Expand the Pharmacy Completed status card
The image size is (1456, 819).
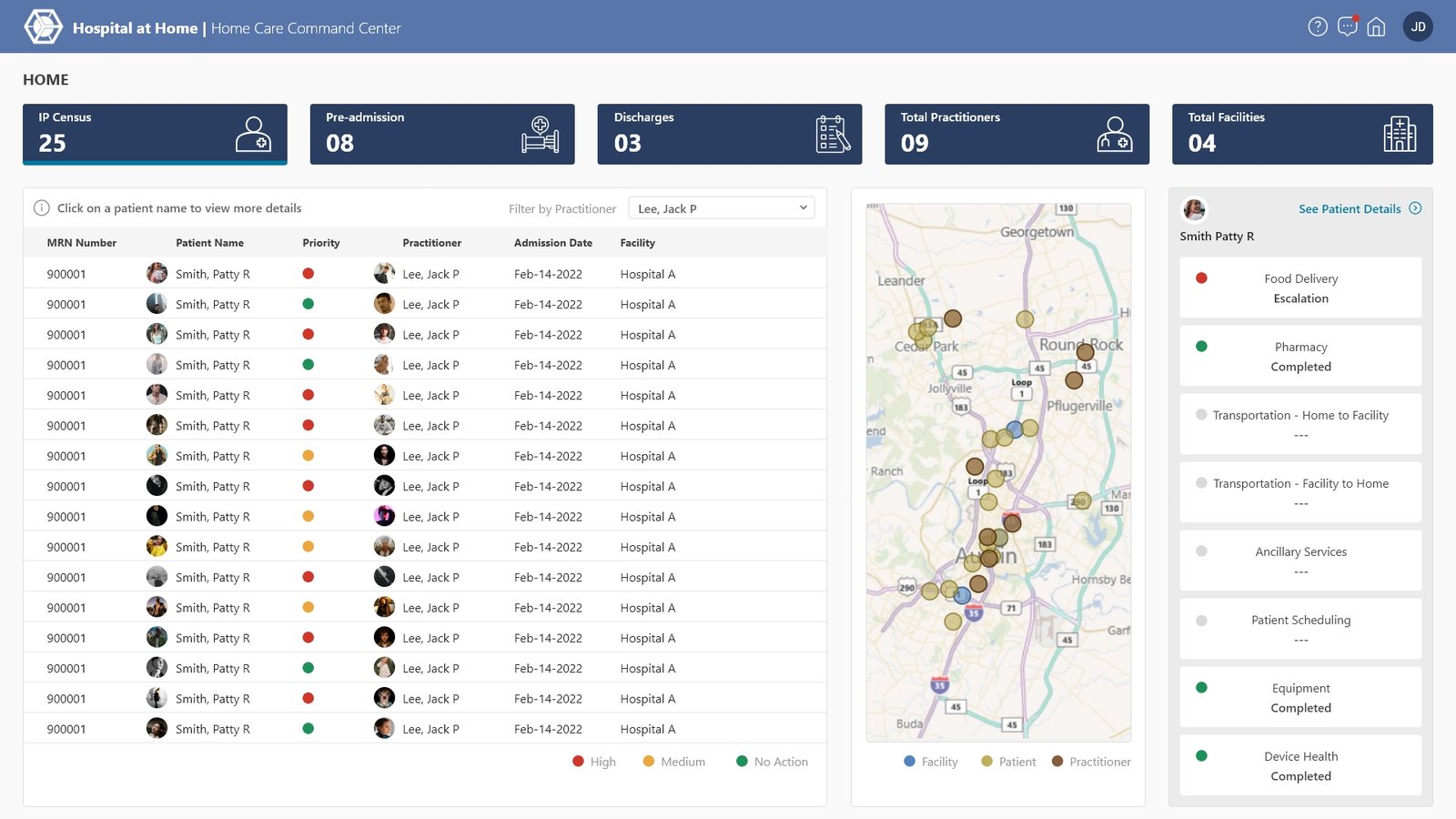(x=1300, y=357)
